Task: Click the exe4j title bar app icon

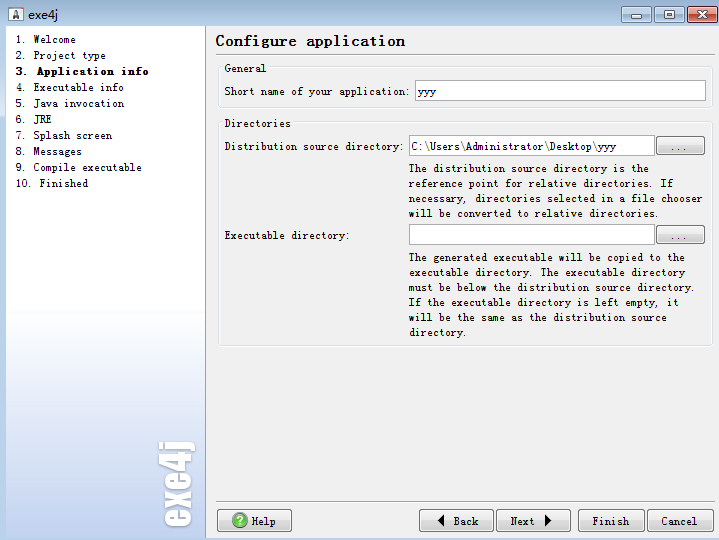Action: click(15, 14)
